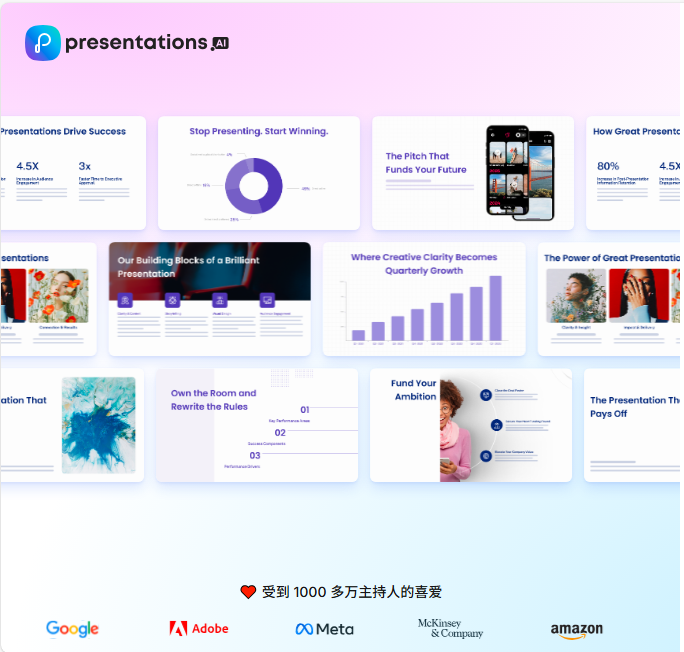684x652 pixels.
Task: Select The Power of Great Presentations slide
Action: 610,299
